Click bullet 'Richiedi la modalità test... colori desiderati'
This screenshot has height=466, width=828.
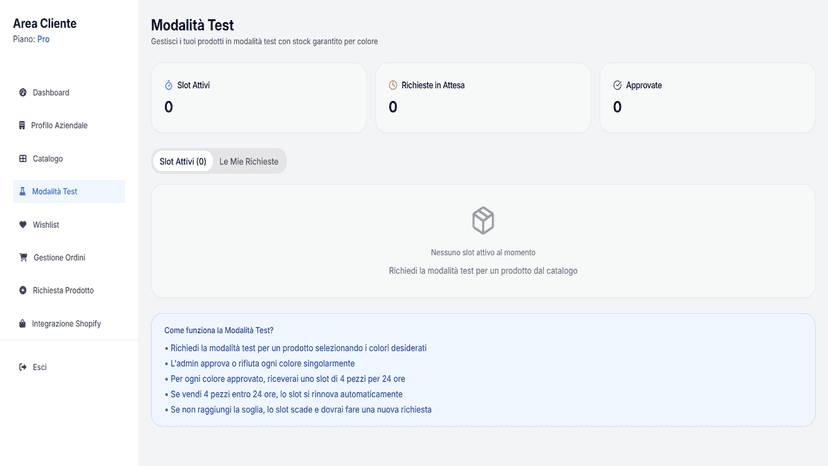pyautogui.click(x=296, y=348)
